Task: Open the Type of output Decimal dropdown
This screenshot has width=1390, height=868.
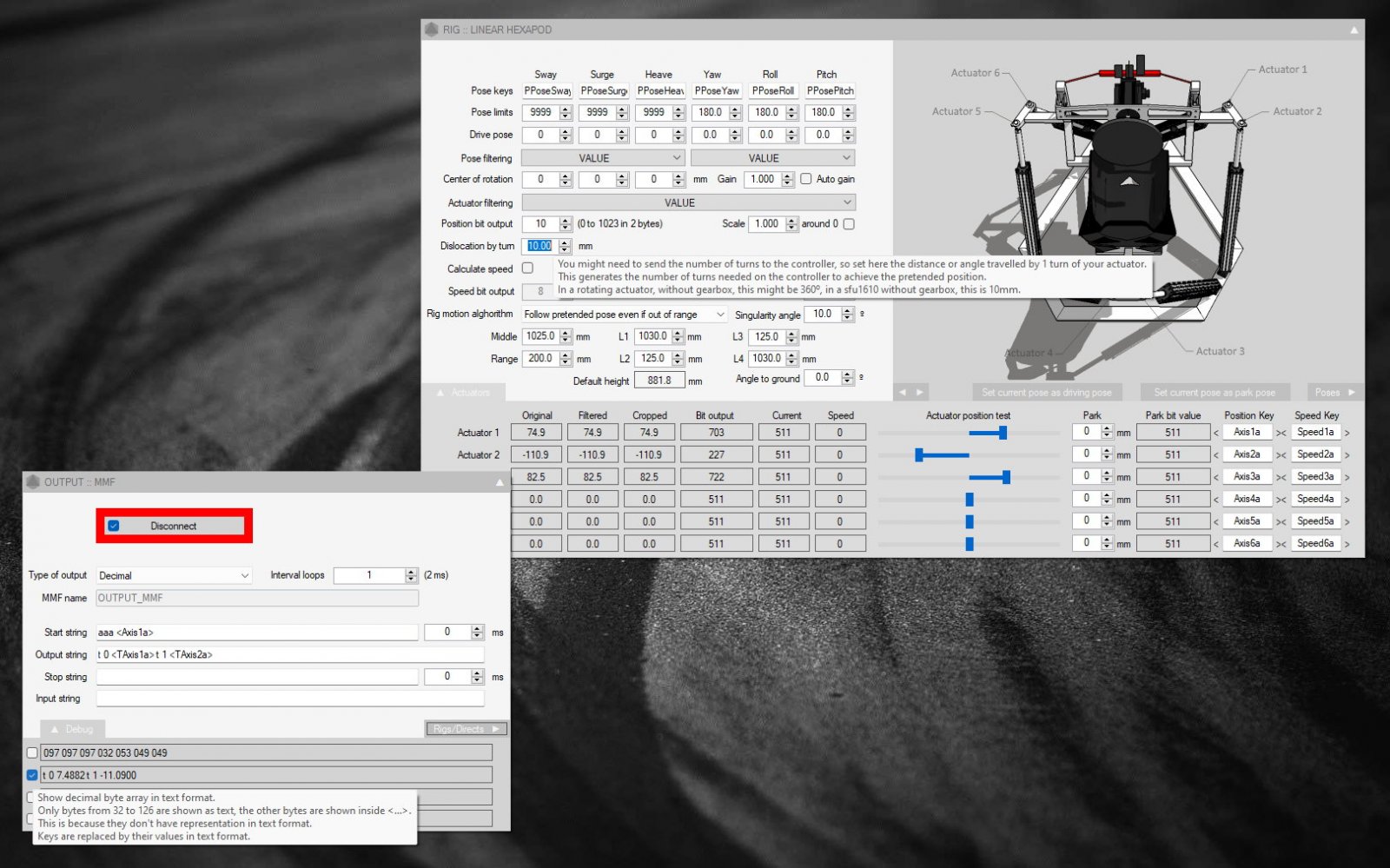Action: 174,575
